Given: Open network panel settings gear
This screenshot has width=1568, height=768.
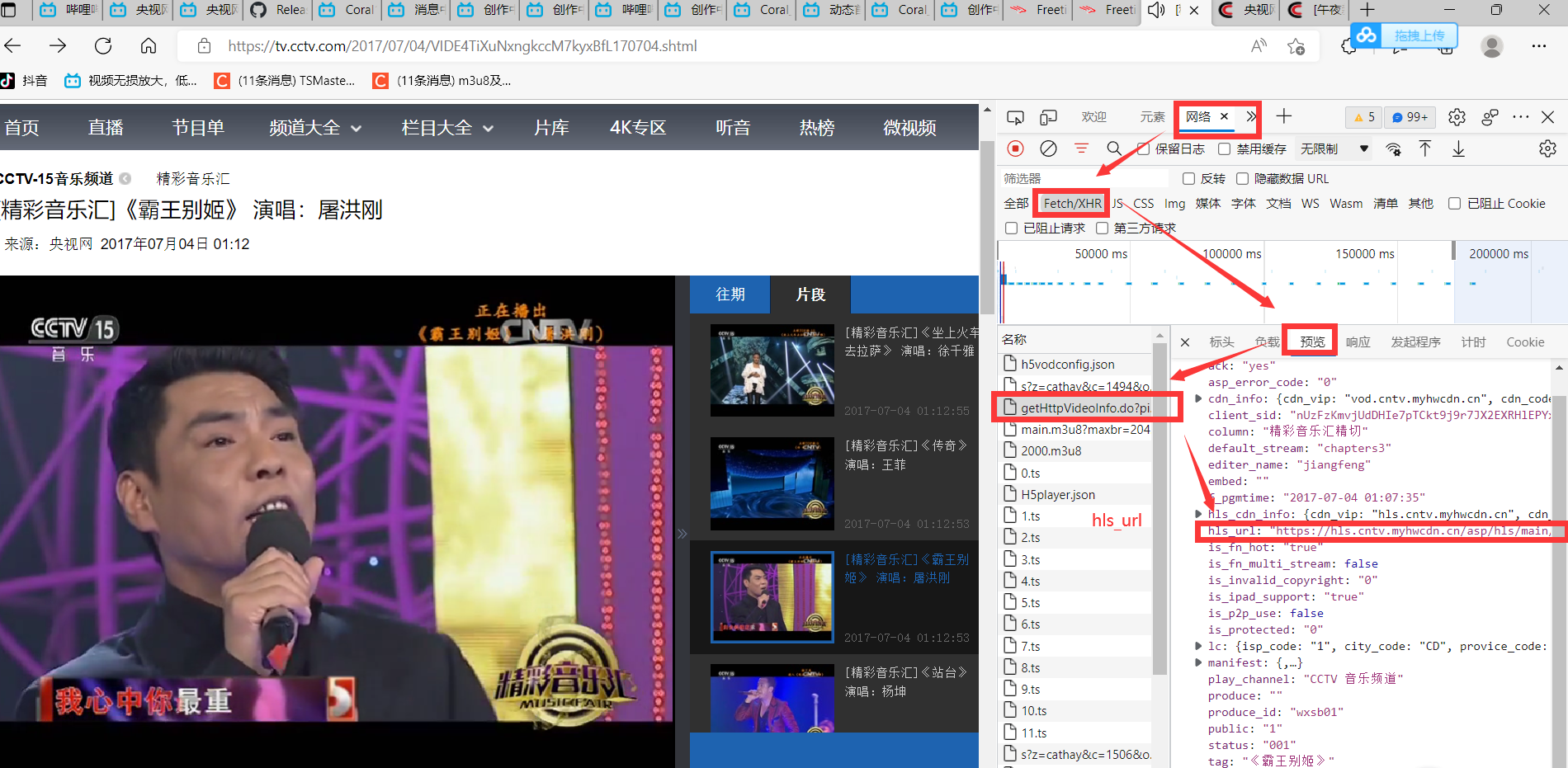Looking at the screenshot, I should pos(1547,148).
